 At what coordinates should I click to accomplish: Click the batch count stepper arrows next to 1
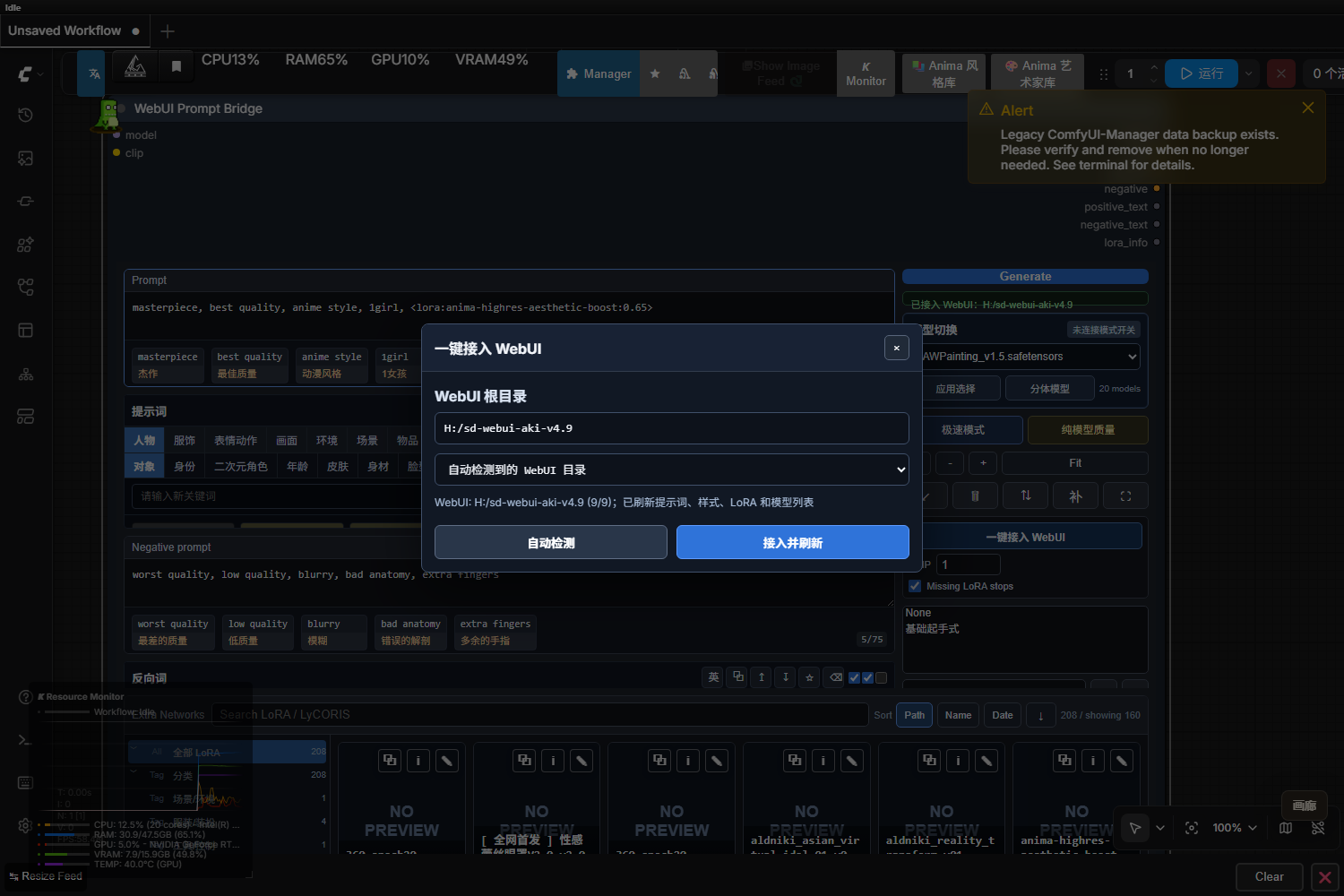coord(1154,73)
